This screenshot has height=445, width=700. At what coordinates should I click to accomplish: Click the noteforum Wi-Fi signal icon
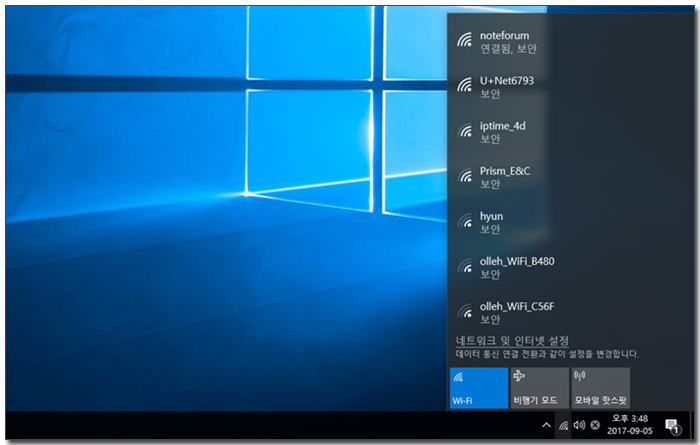coord(464,41)
